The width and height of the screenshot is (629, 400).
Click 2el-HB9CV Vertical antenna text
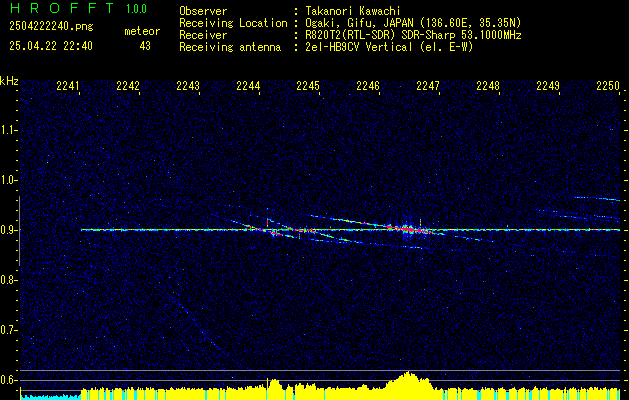pyautogui.click(x=389, y=47)
